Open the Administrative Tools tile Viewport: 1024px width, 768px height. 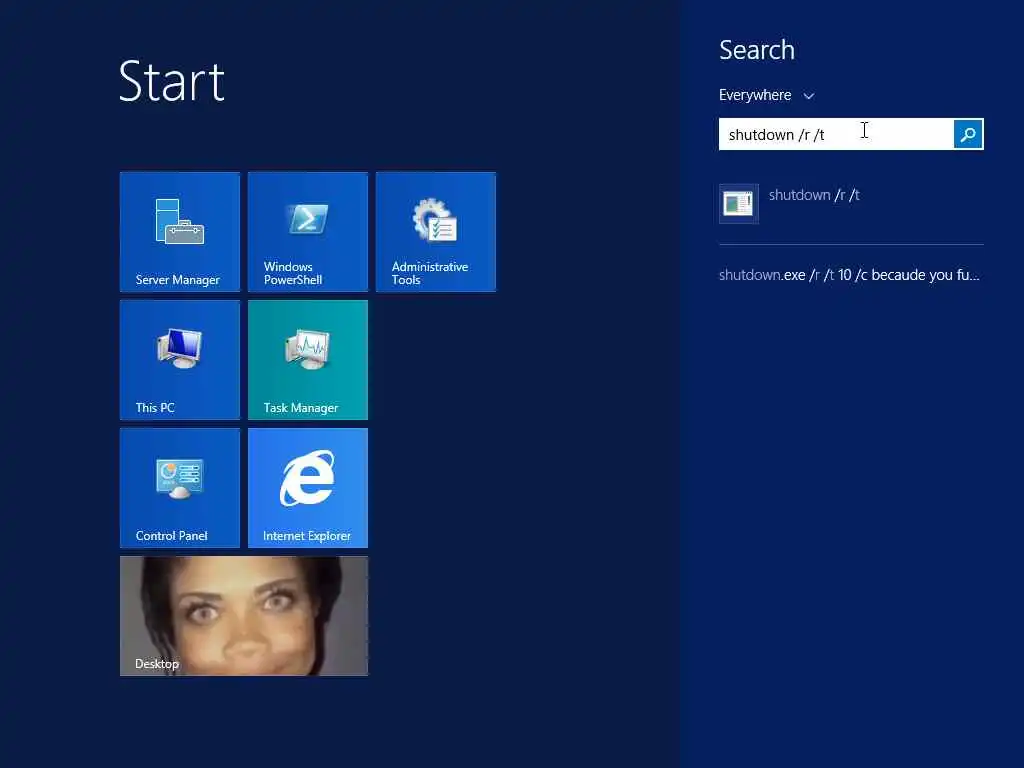click(x=436, y=232)
